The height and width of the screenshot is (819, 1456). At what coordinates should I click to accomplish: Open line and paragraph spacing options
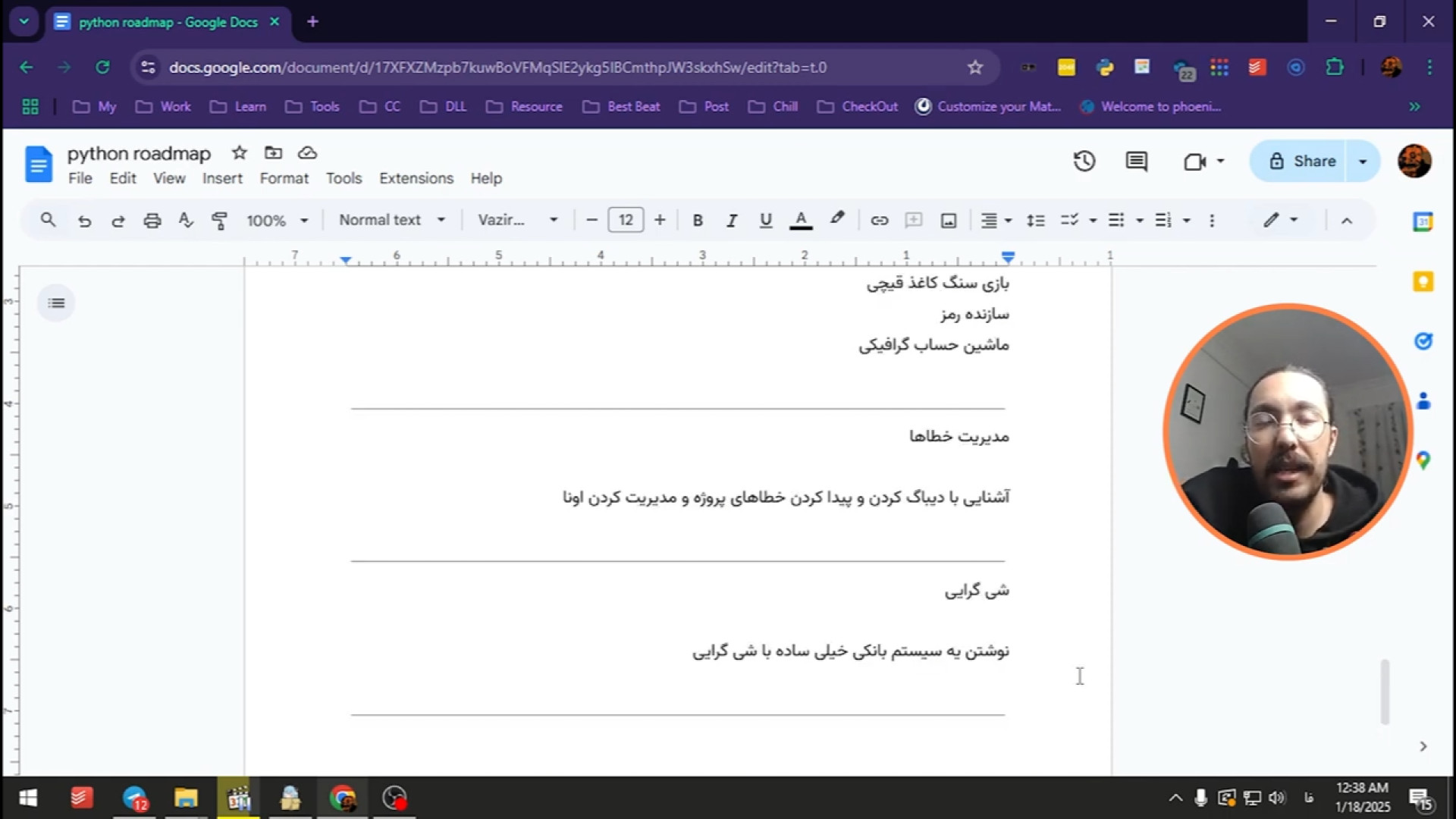point(1036,221)
